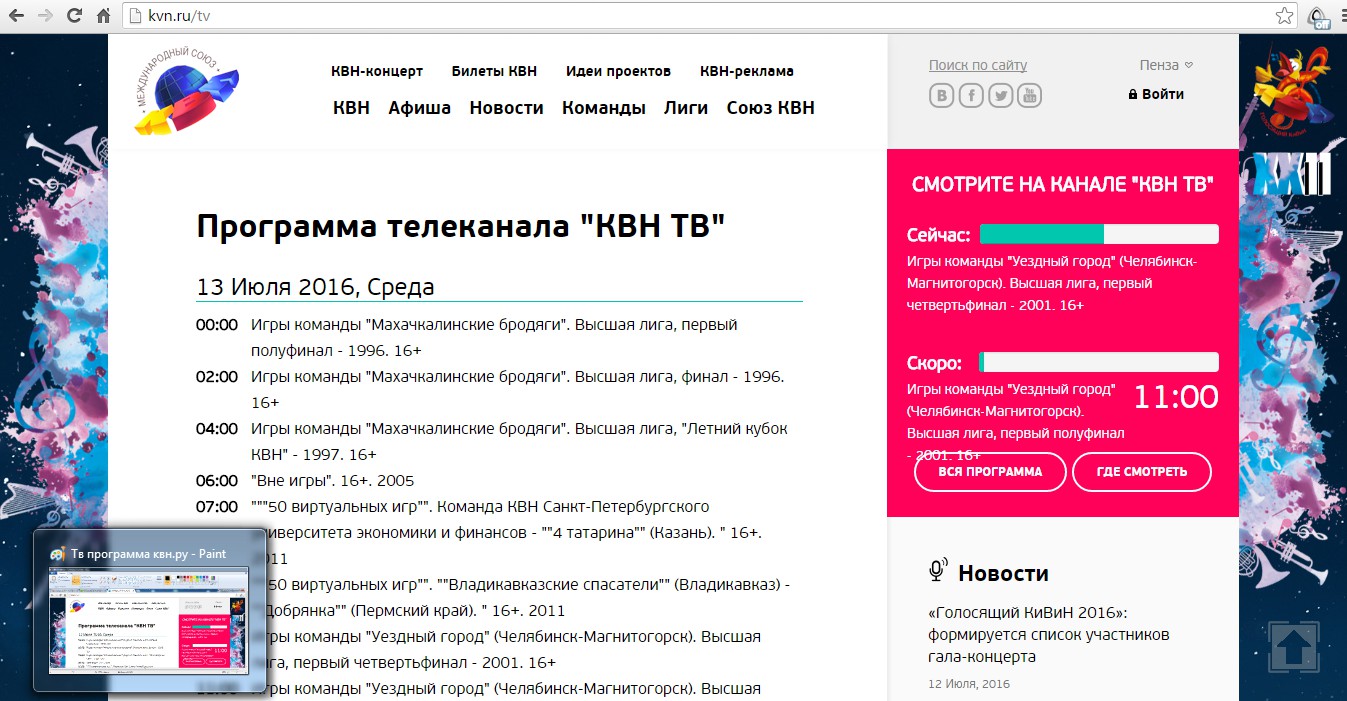The image size is (1347, 701).
Task: Go back with the browser back arrow
Action: [x=17, y=16]
